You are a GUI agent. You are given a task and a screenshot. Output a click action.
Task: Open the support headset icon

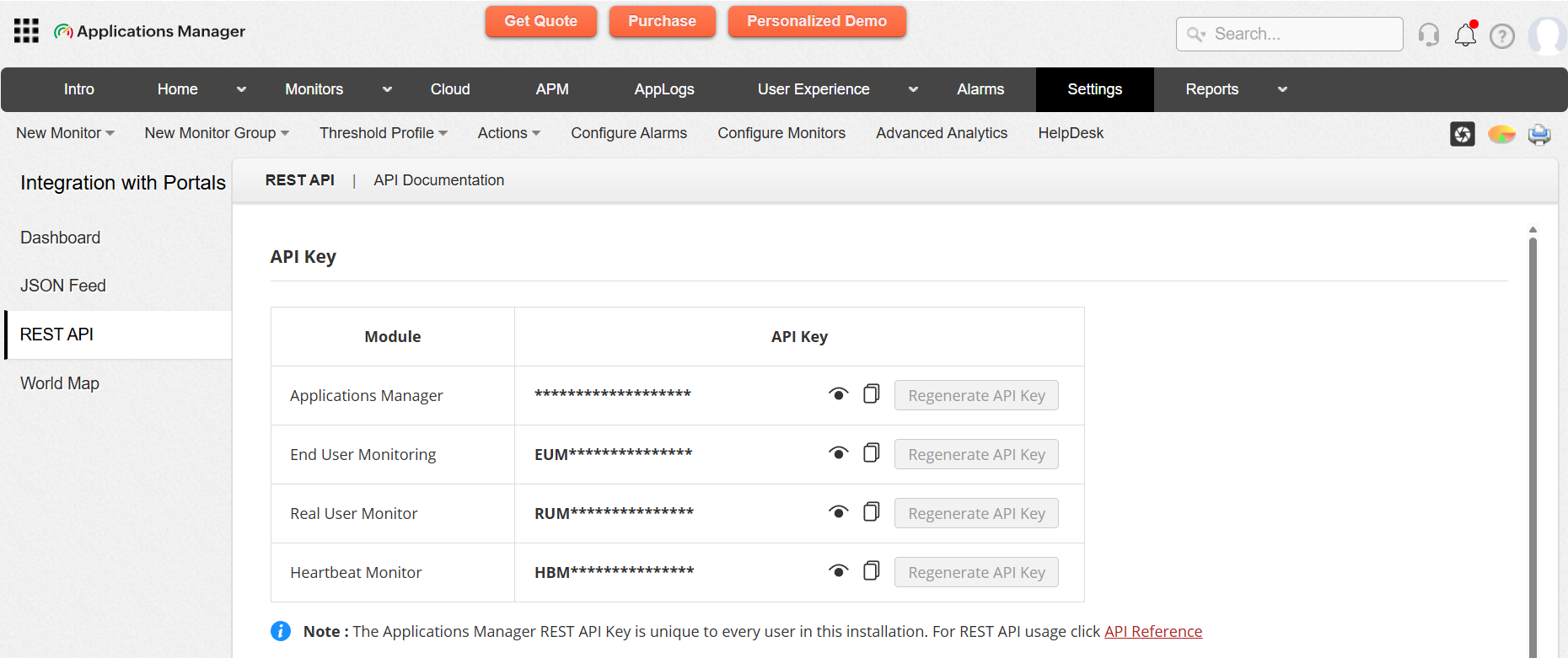click(x=1429, y=35)
